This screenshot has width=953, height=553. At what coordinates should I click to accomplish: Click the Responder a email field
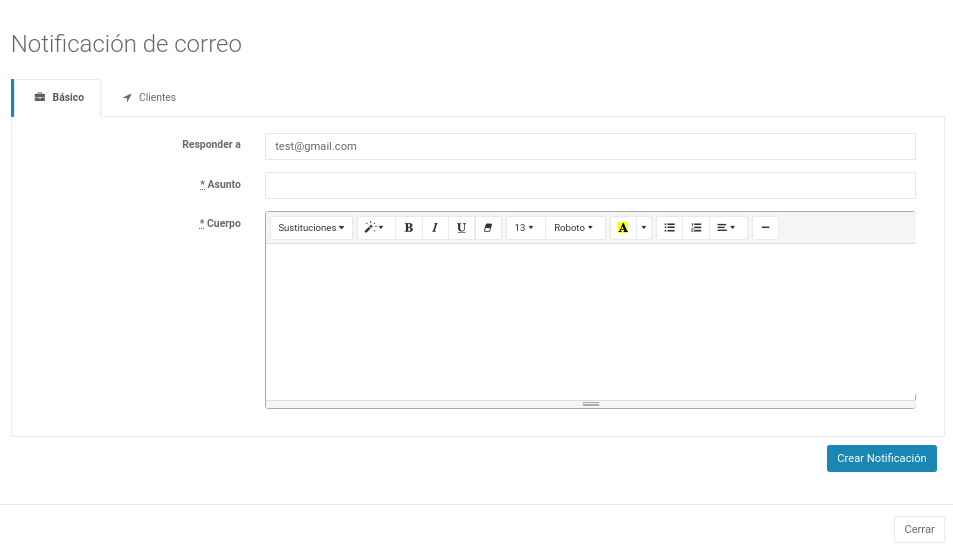click(590, 146)
